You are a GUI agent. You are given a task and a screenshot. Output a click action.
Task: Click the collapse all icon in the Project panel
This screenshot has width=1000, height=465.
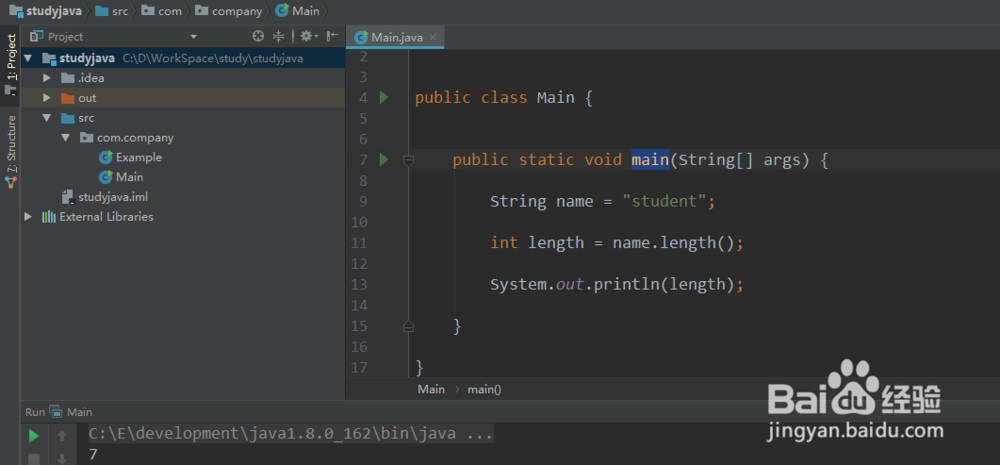278,36
